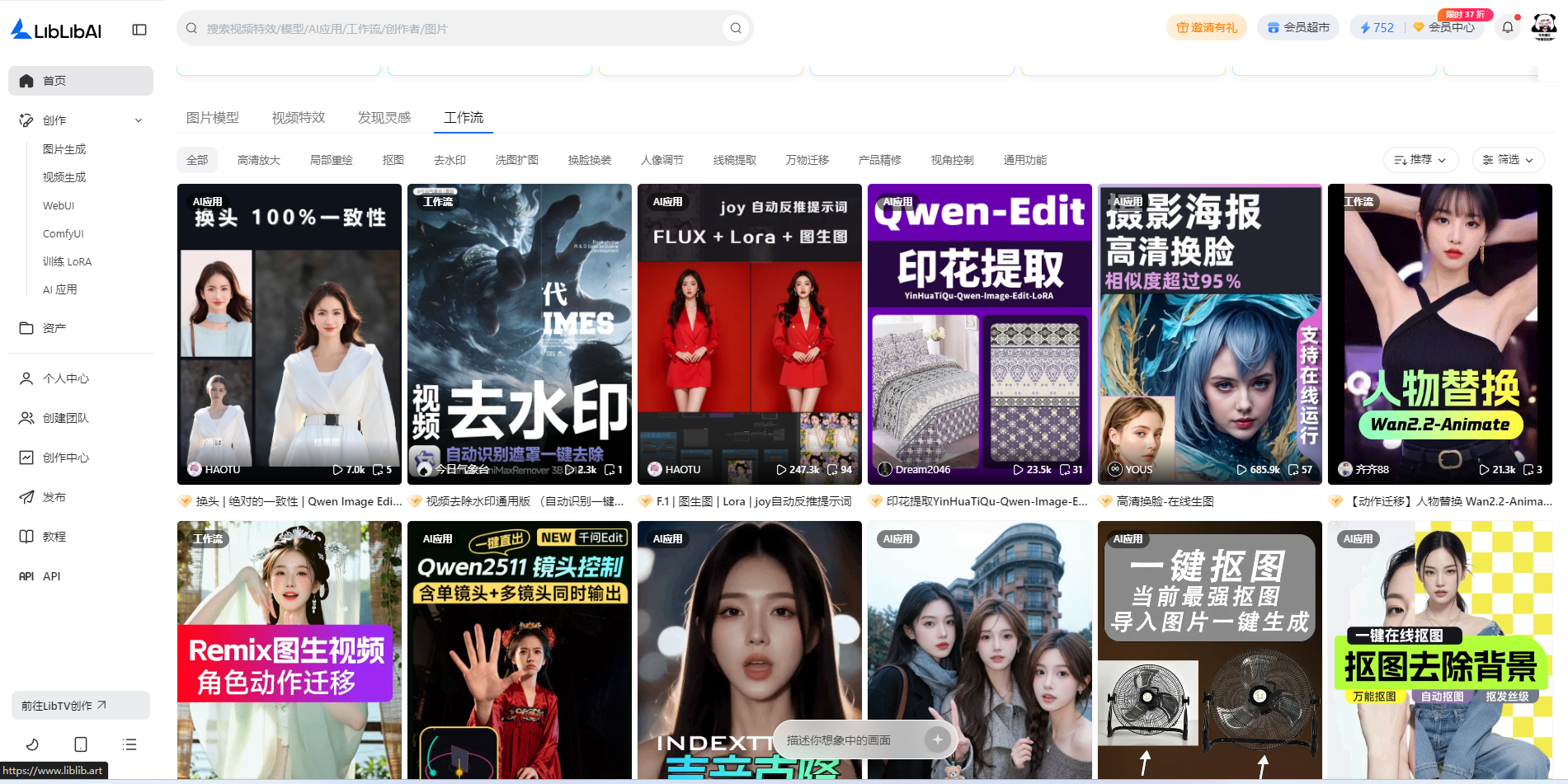
Task: Filter by 去水印 category
Action: point(450,160)
